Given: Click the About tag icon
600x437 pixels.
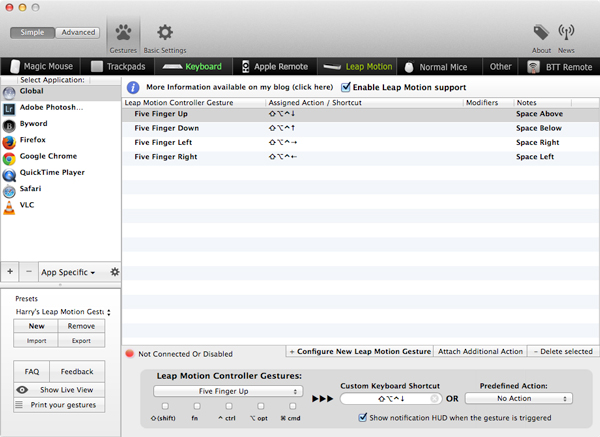Looking at the screenshot, I should click(541, 33).
